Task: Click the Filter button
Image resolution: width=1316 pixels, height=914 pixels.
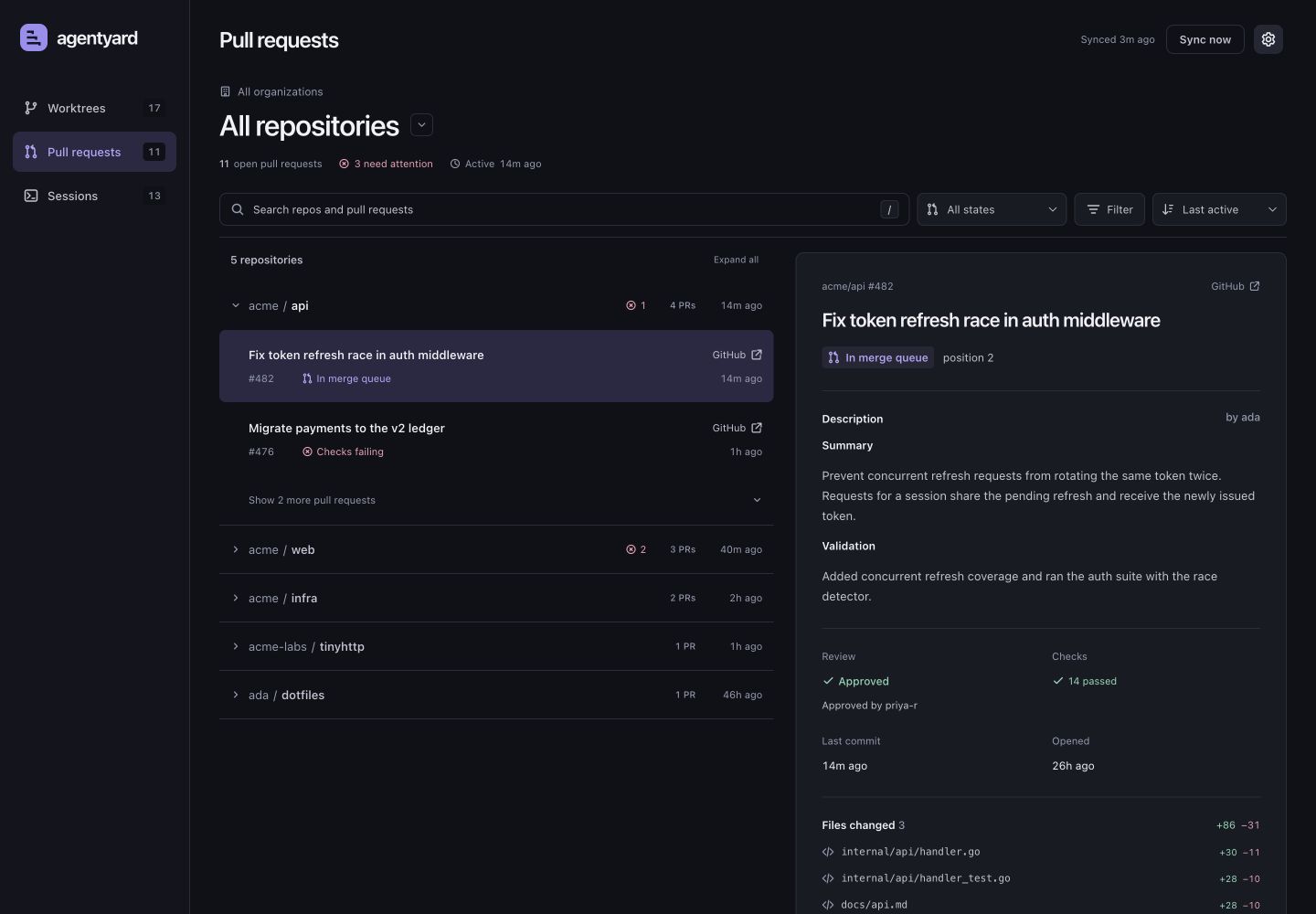Action: click(1109, 209)
